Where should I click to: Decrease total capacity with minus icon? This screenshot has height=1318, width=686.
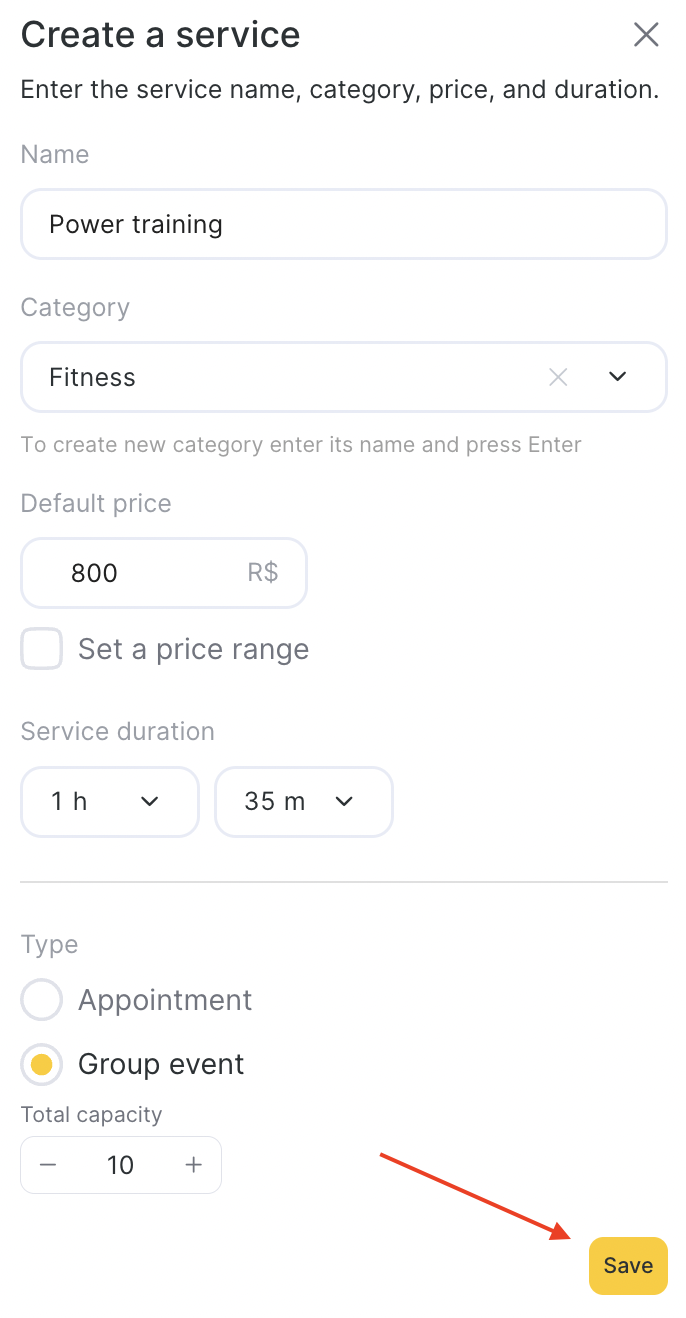click(x=48, y=1165)
